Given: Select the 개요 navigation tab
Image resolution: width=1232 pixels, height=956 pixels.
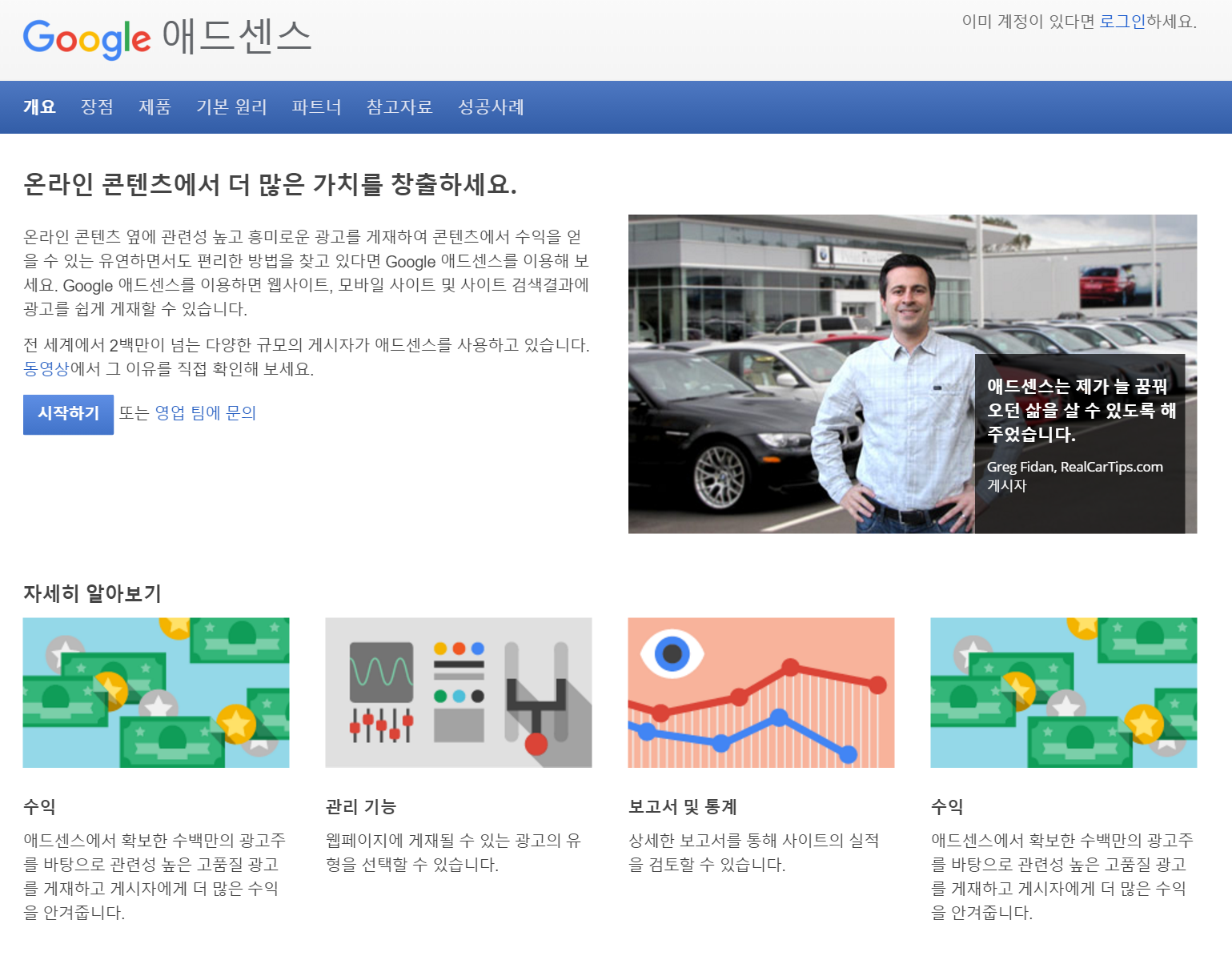Looking at the screenshot, I should pos(39,107).
